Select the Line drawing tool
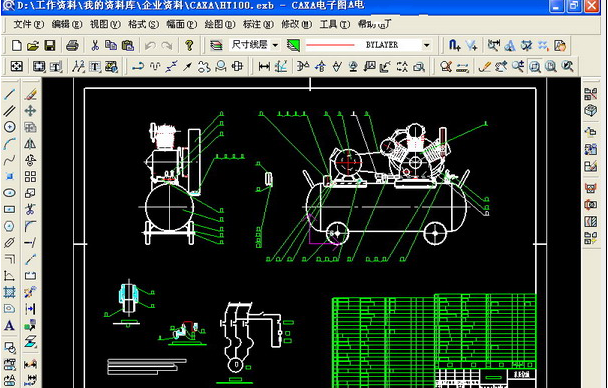Screen dimensions: 608x388 click(9, 94)
